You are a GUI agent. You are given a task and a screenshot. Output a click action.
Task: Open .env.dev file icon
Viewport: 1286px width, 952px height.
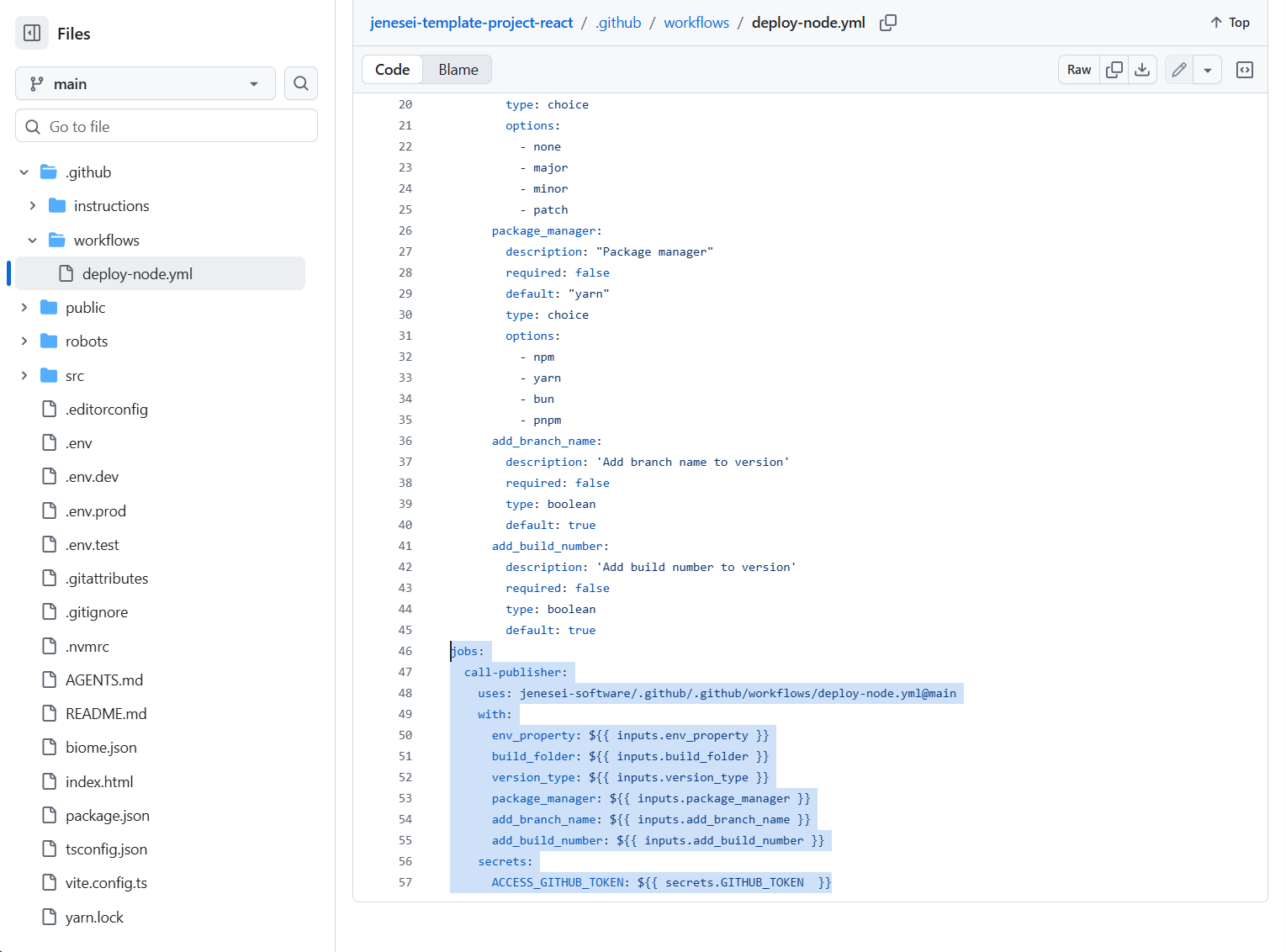pyautogui.click(x=50, y=477)
